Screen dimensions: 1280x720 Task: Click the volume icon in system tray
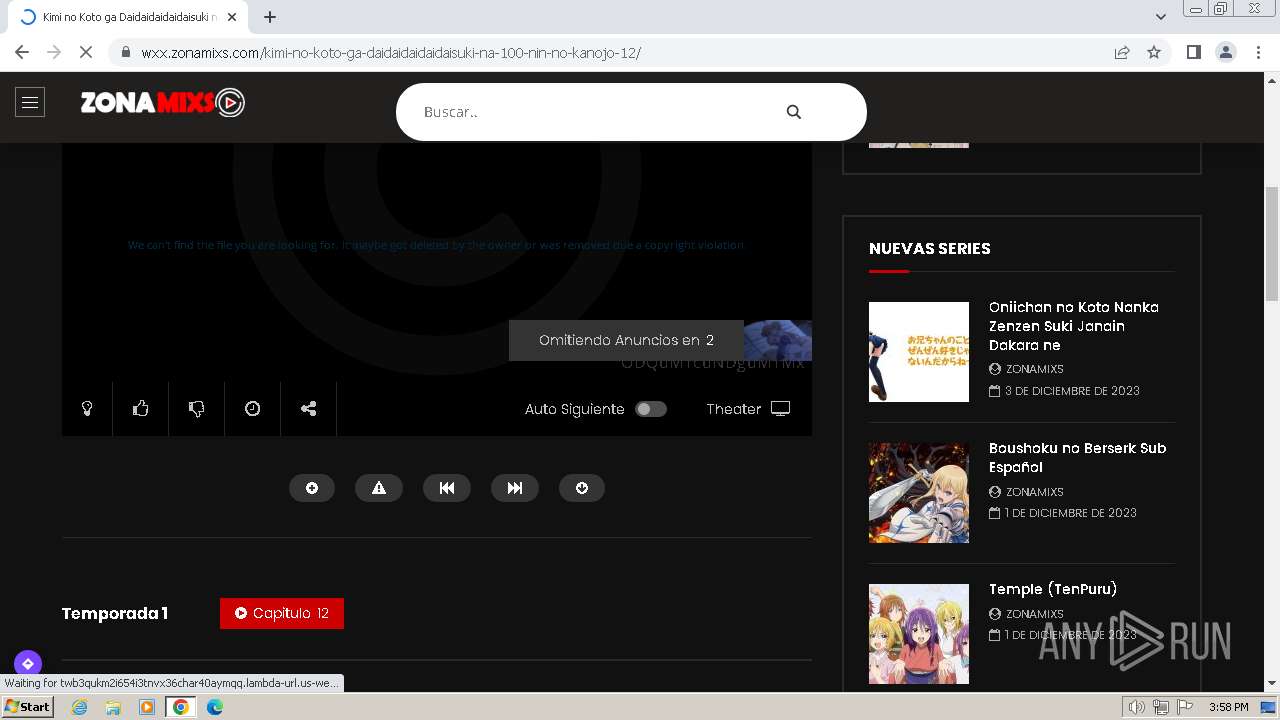1137,707
